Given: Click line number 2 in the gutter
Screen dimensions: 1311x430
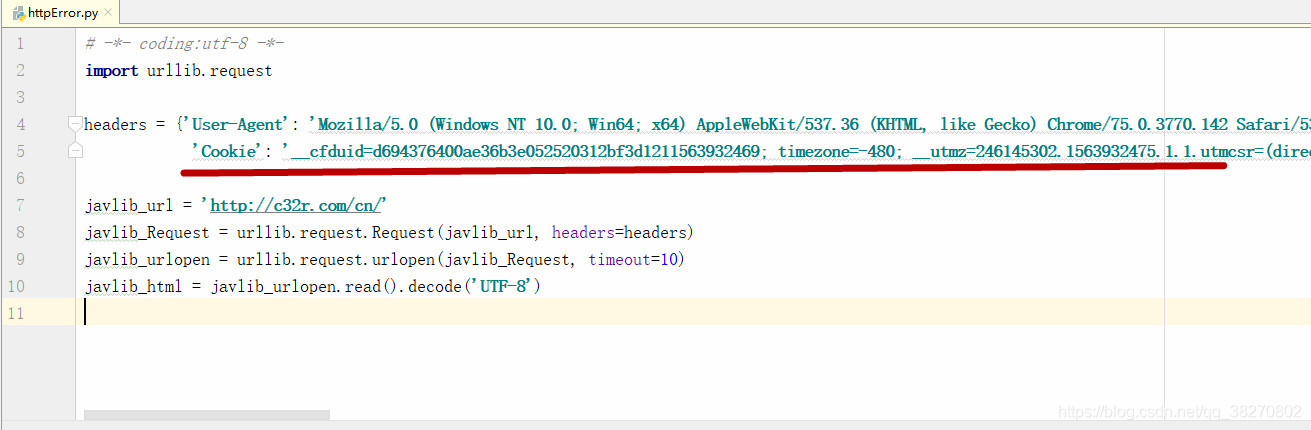Looking at the screenshot, I should point(21,70).
